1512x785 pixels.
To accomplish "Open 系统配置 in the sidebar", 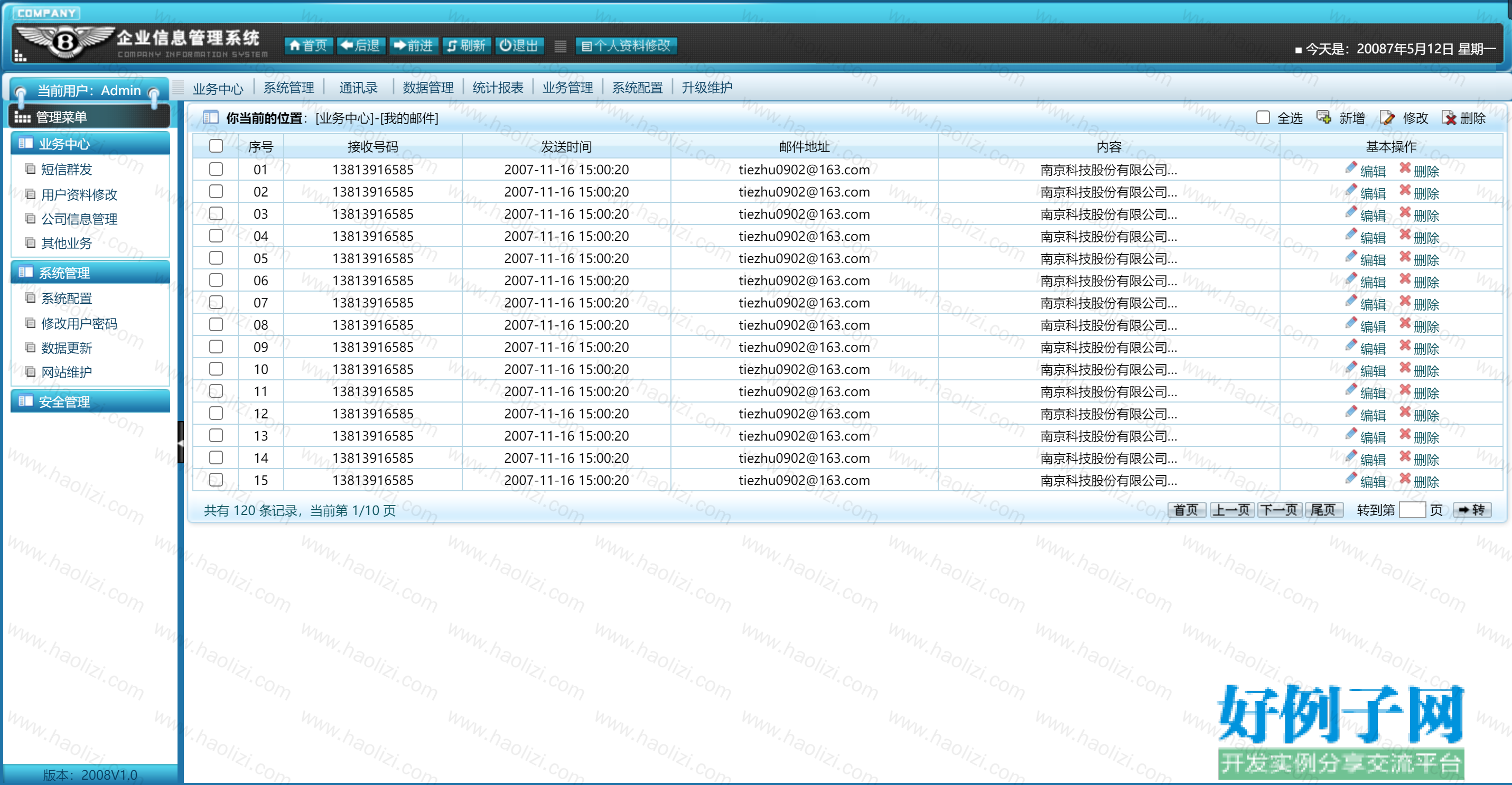I will click(x=67, y=298).
